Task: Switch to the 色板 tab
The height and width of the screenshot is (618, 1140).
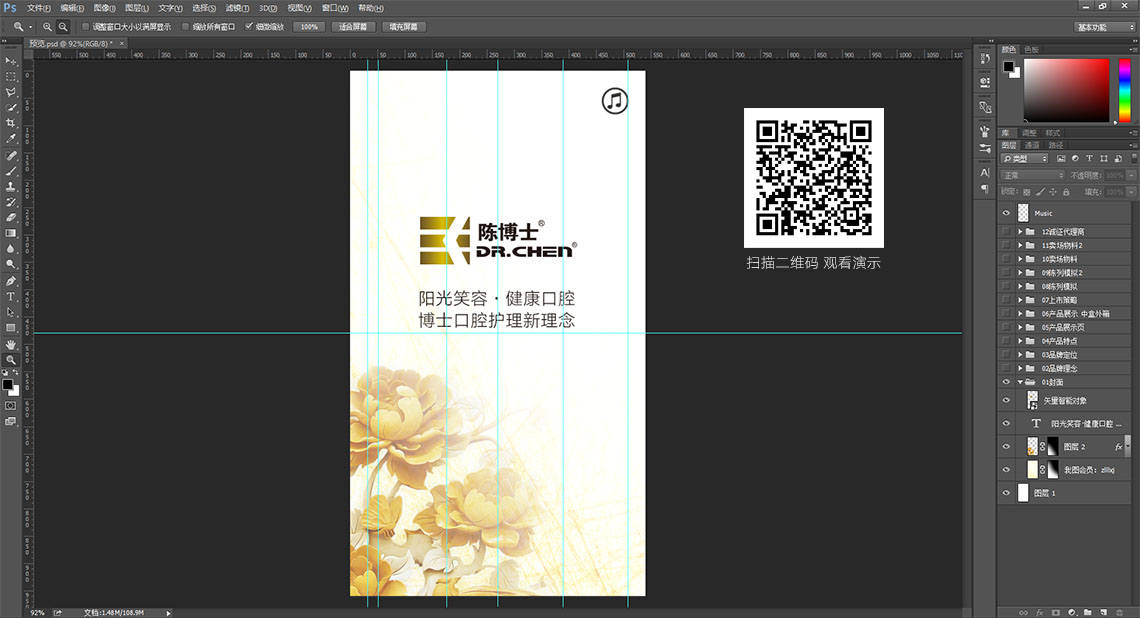Action: 1032,49
